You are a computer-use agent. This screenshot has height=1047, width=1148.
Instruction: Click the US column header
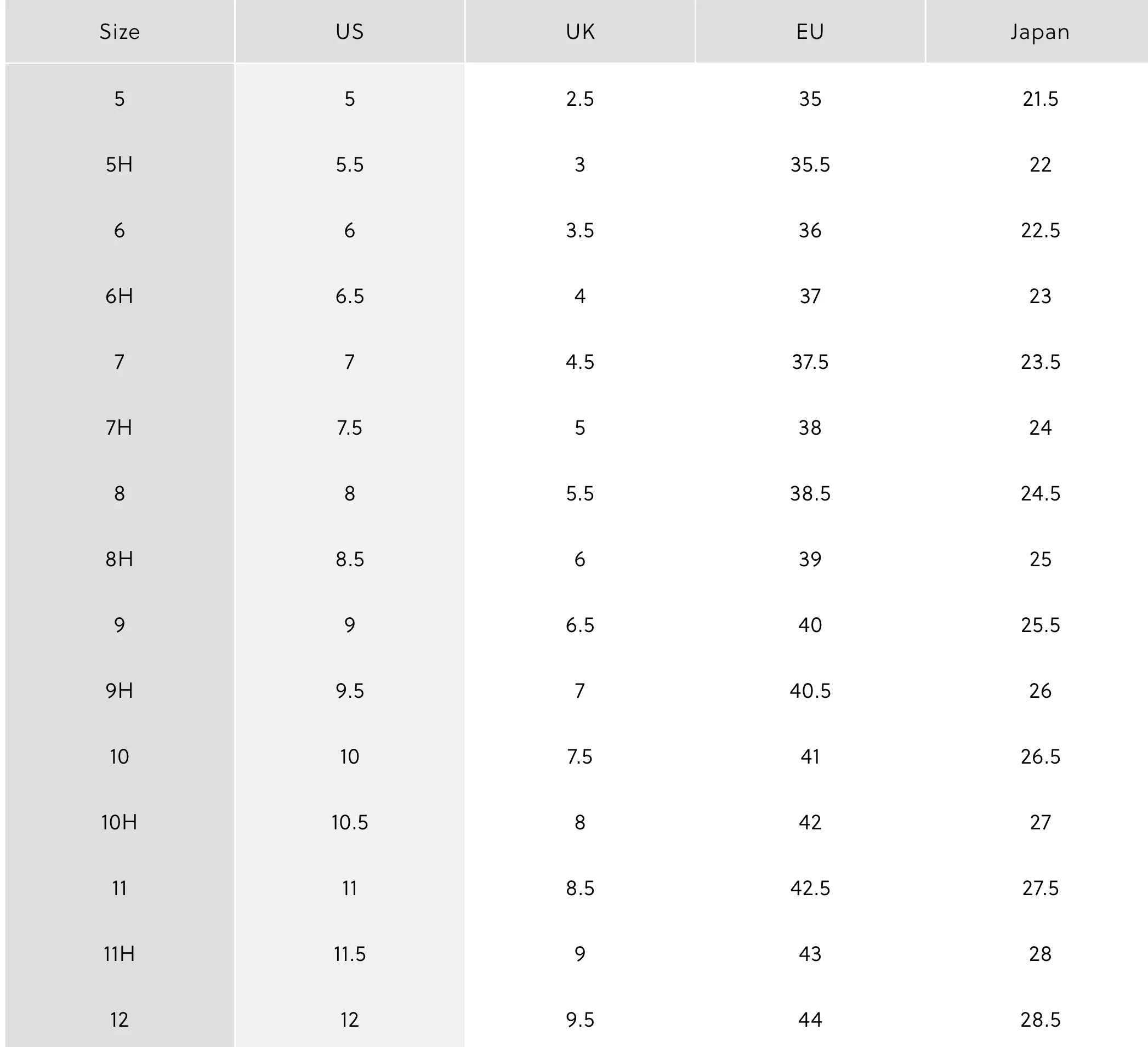click(350, 31)
